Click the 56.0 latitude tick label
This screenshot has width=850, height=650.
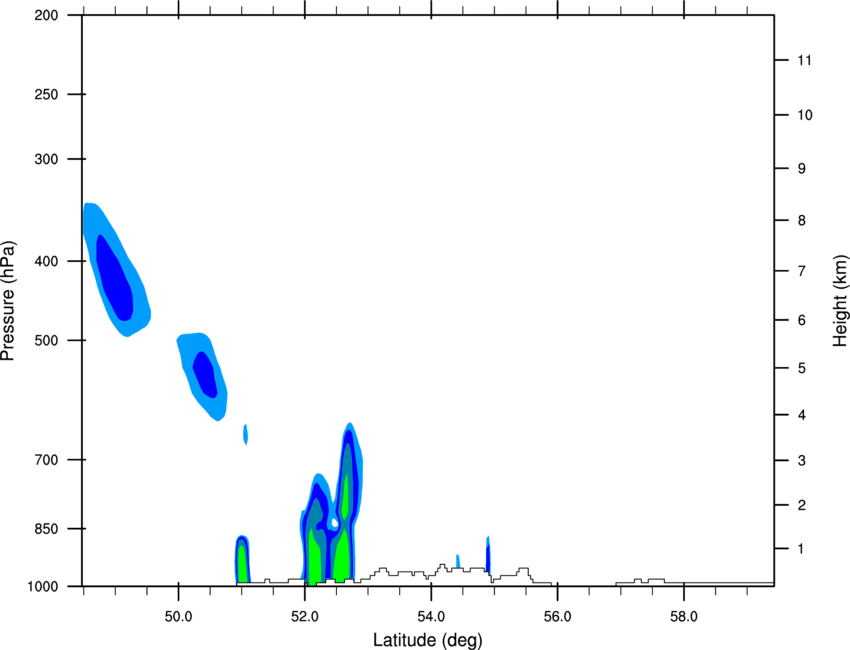tap(557, 617)
